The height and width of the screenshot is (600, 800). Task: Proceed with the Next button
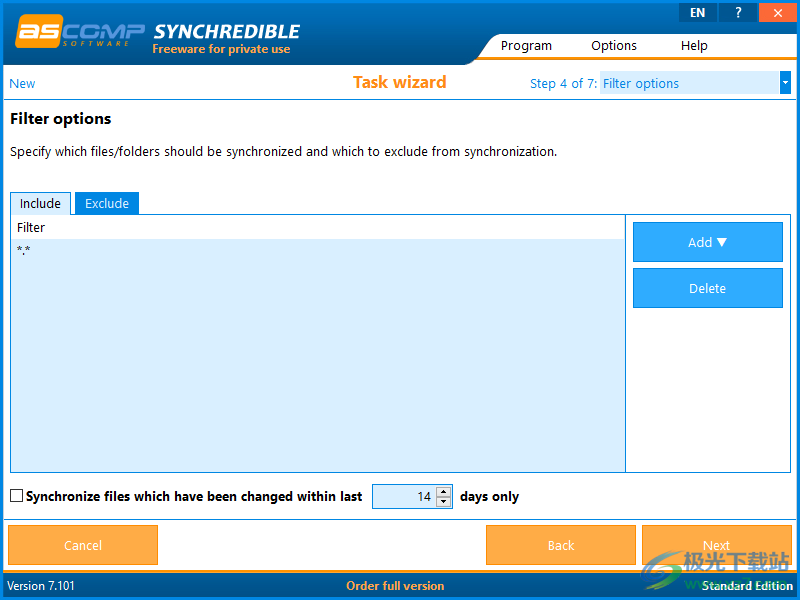716,545
